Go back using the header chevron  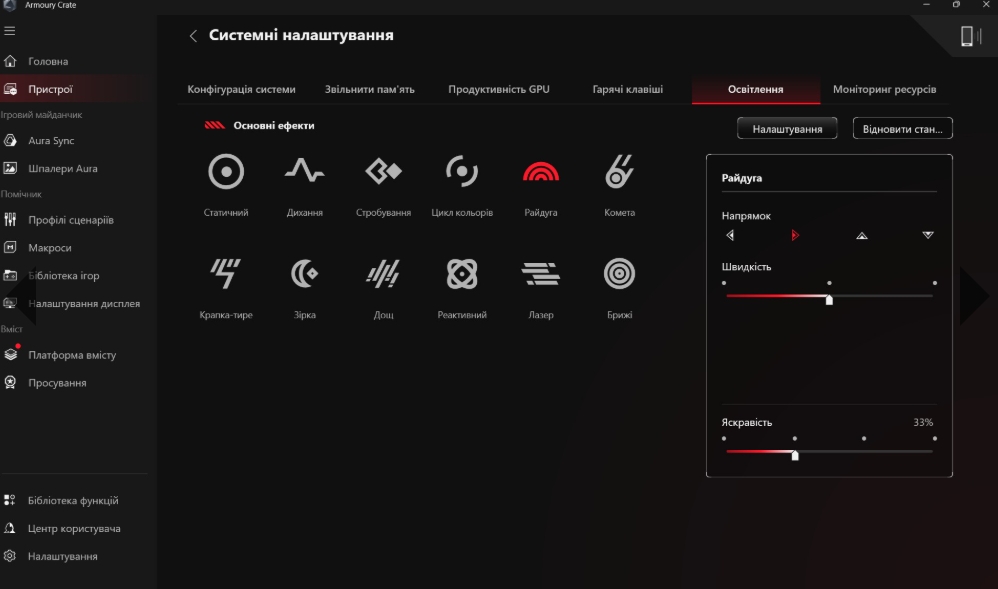(193, 36)
